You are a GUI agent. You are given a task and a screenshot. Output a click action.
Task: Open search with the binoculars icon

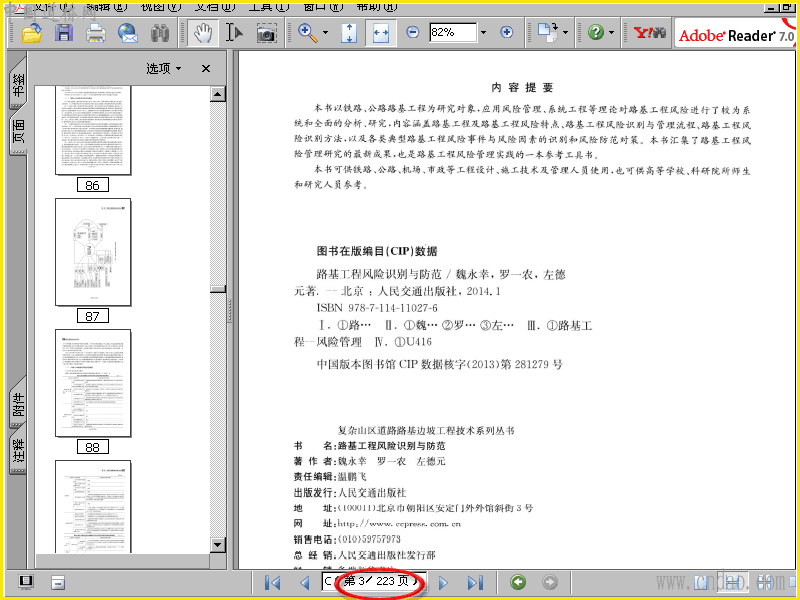click(x=160, y=33)
